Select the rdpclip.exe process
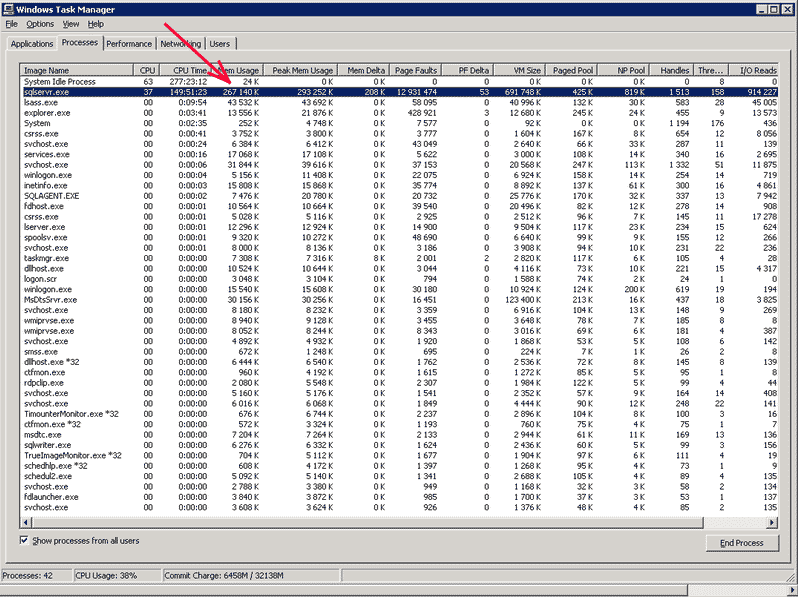This screenshot has width=798, height=597. point(399,383)
